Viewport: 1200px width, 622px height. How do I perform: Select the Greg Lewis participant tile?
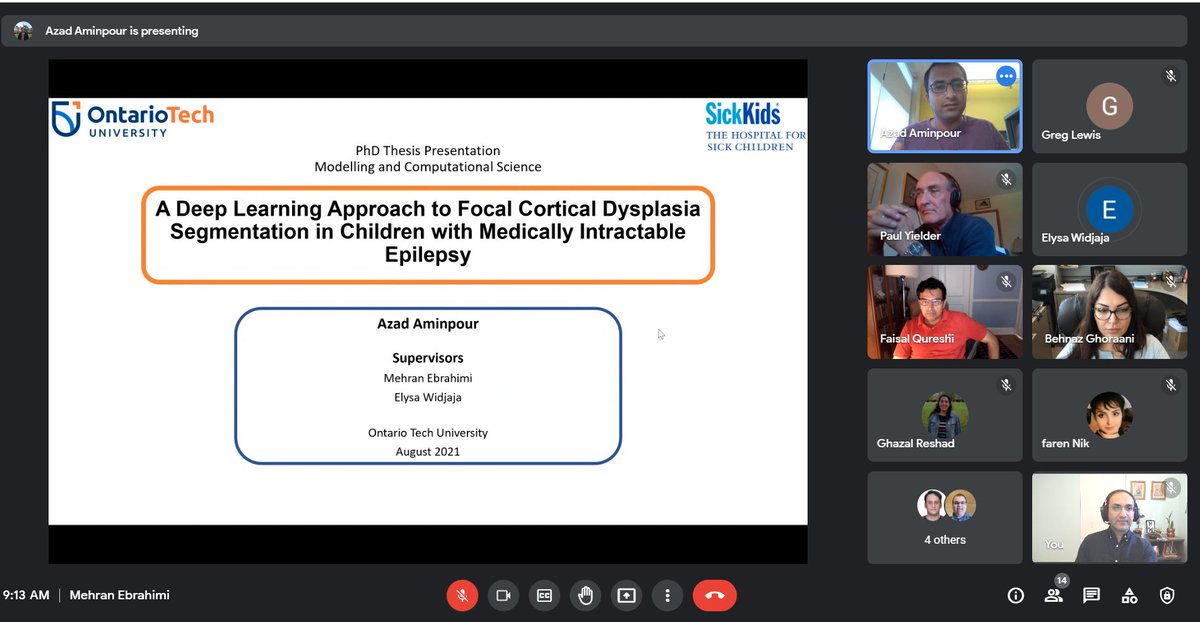tap(1109, 105)
